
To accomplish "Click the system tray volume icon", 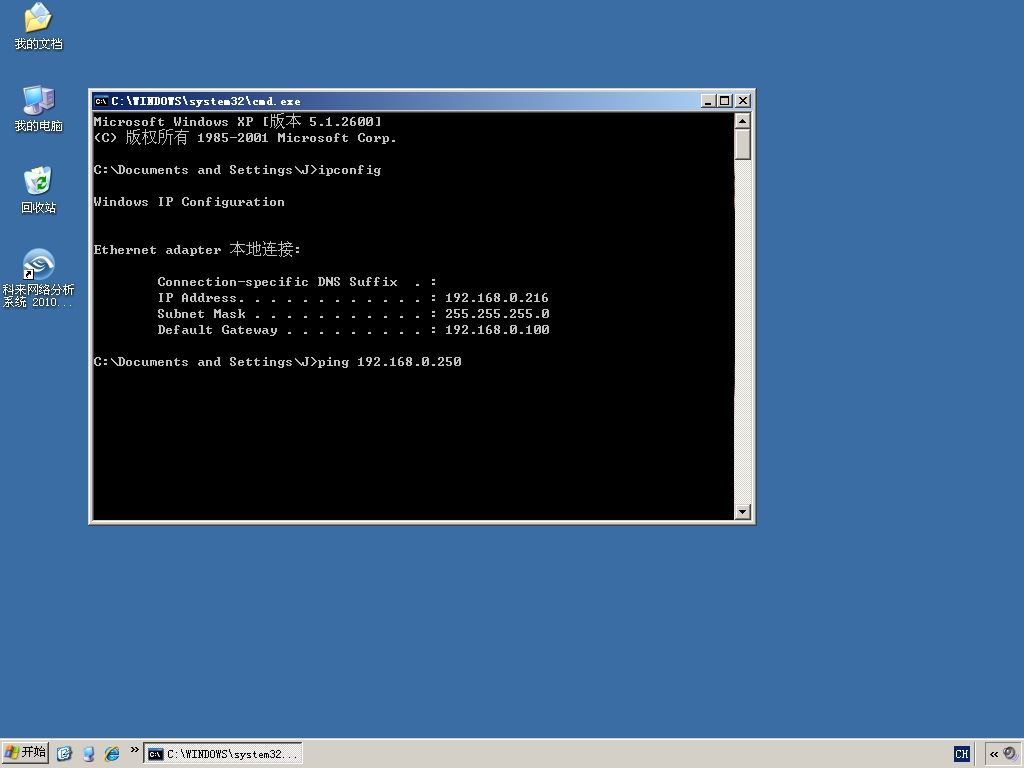I will pos(1010,753).
